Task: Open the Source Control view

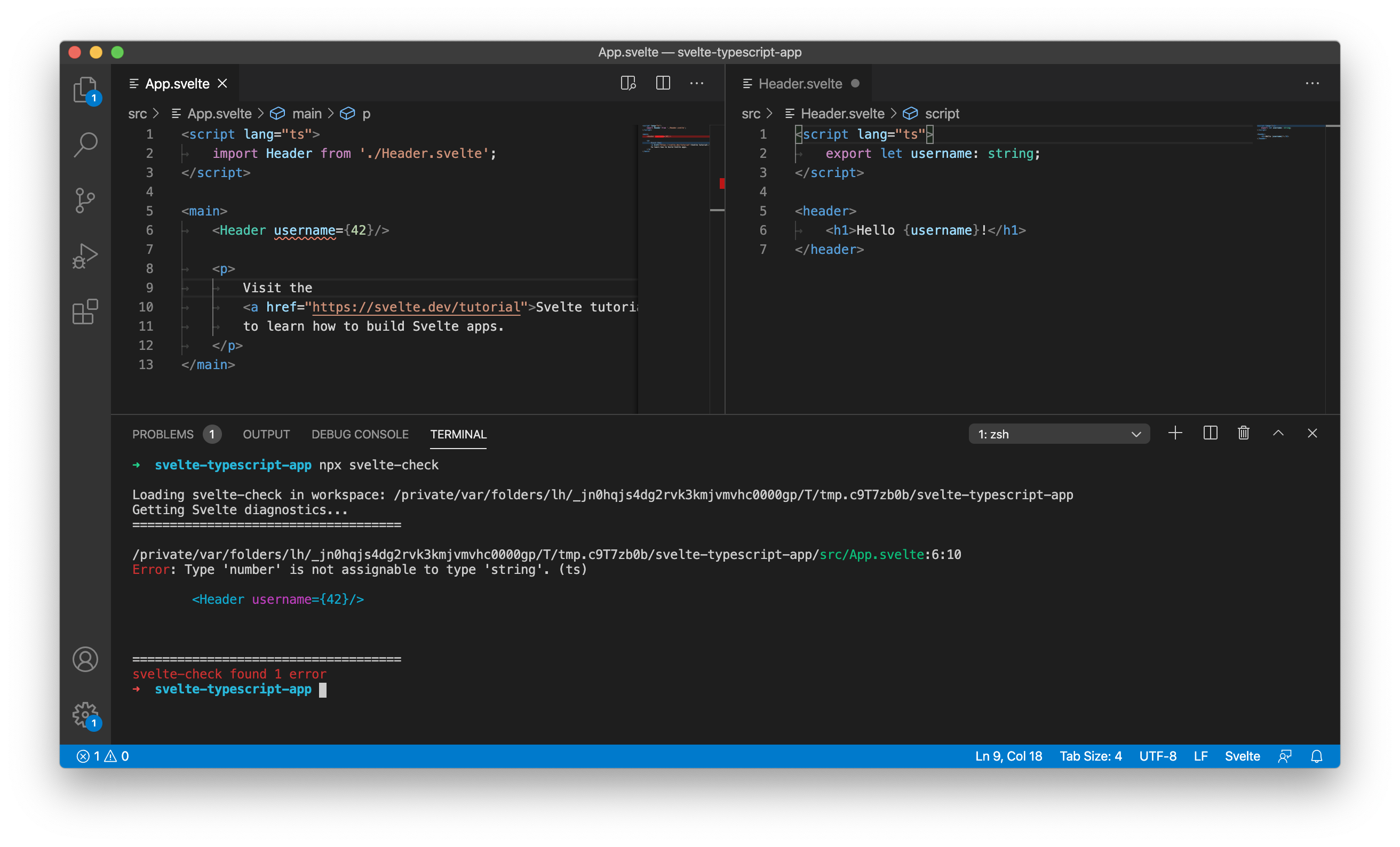Action: pyautogui.click(x=85, y=200)
